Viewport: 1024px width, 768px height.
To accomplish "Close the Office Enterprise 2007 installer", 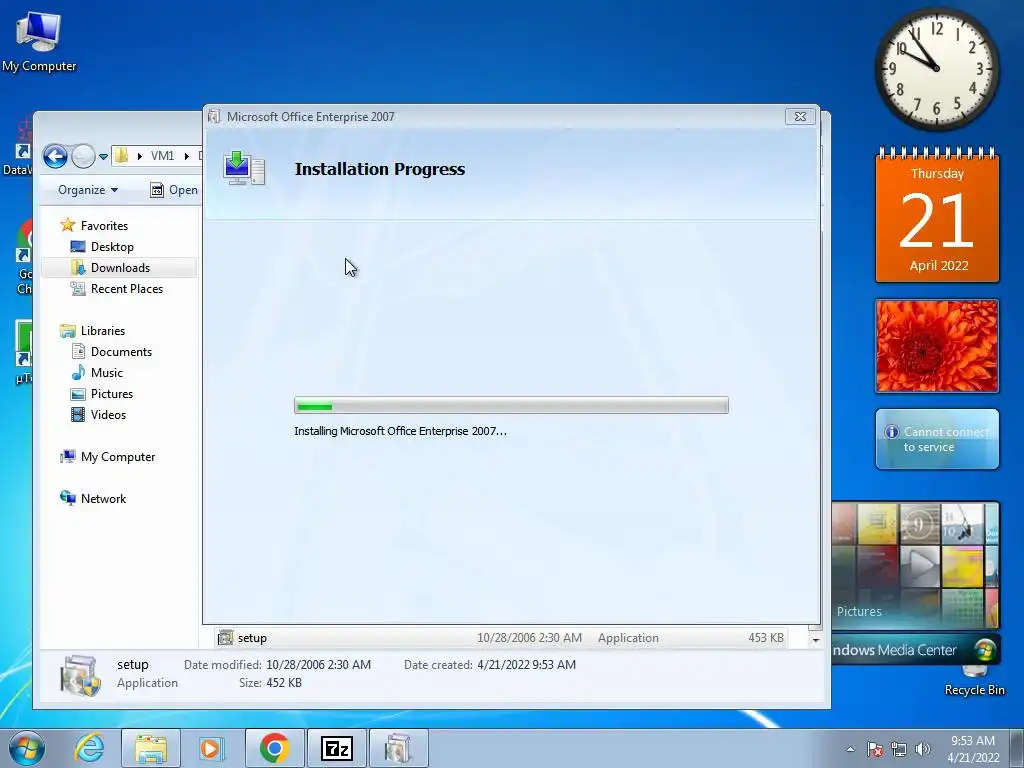I will click(800, 116).
